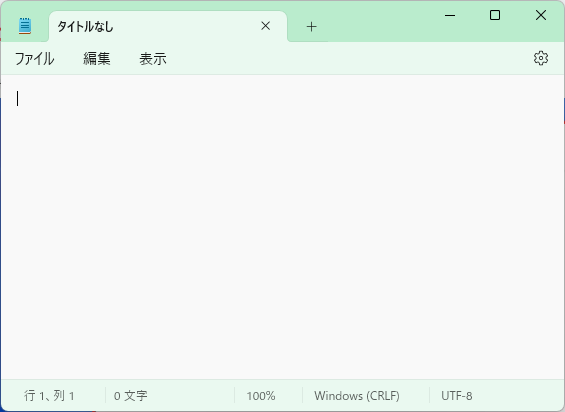This screenshot has height=412, width=565.
Task: Close the Notepad window
Action: tap(541, 15)
